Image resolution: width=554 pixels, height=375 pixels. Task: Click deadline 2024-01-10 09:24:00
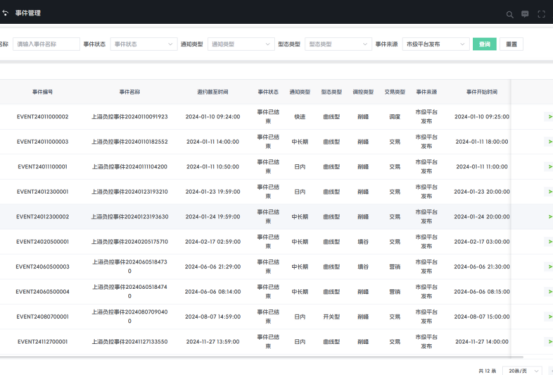pyautogui.click(x=213, y=117)
